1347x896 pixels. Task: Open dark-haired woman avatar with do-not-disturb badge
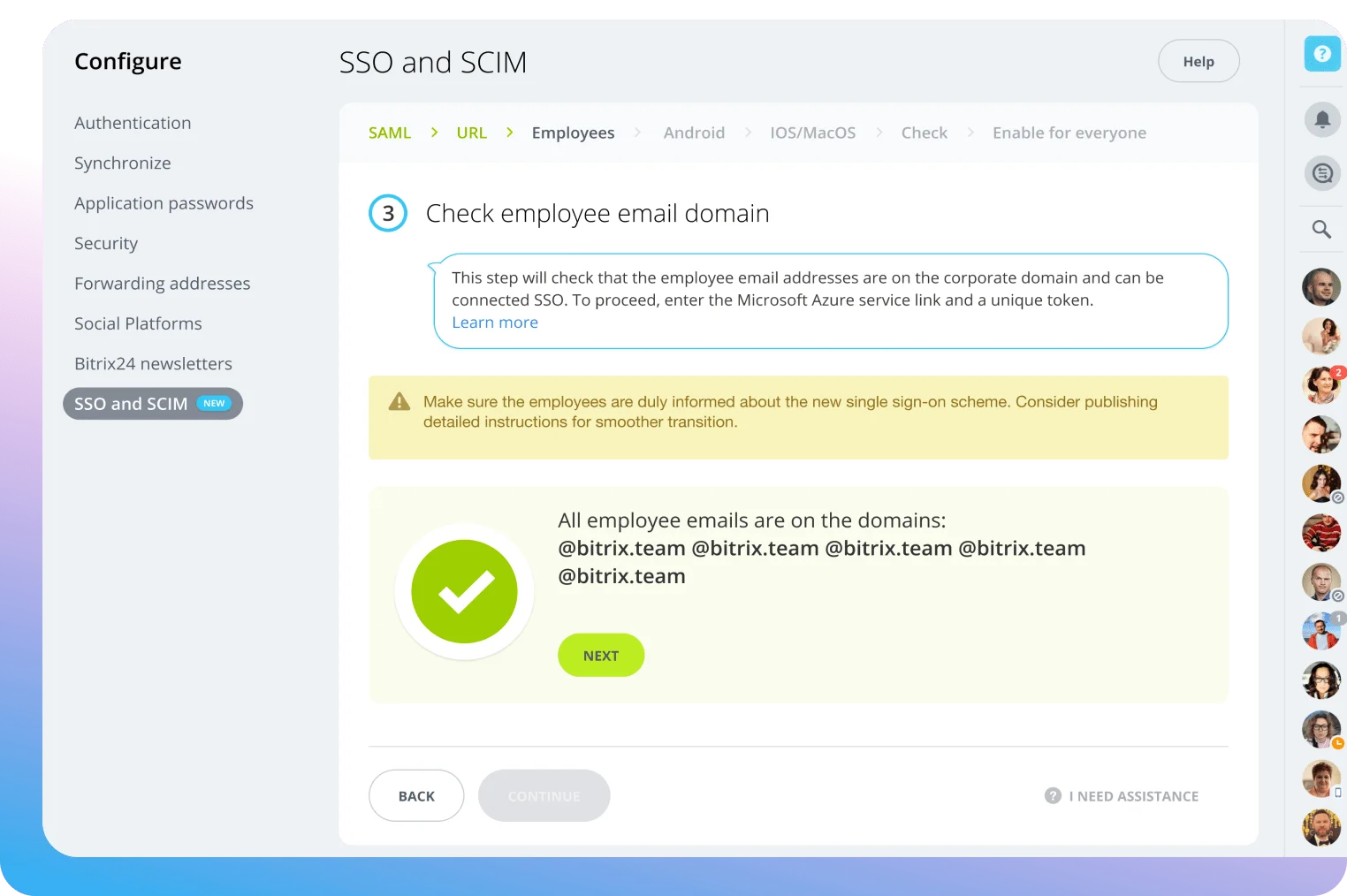point(1321,484)
